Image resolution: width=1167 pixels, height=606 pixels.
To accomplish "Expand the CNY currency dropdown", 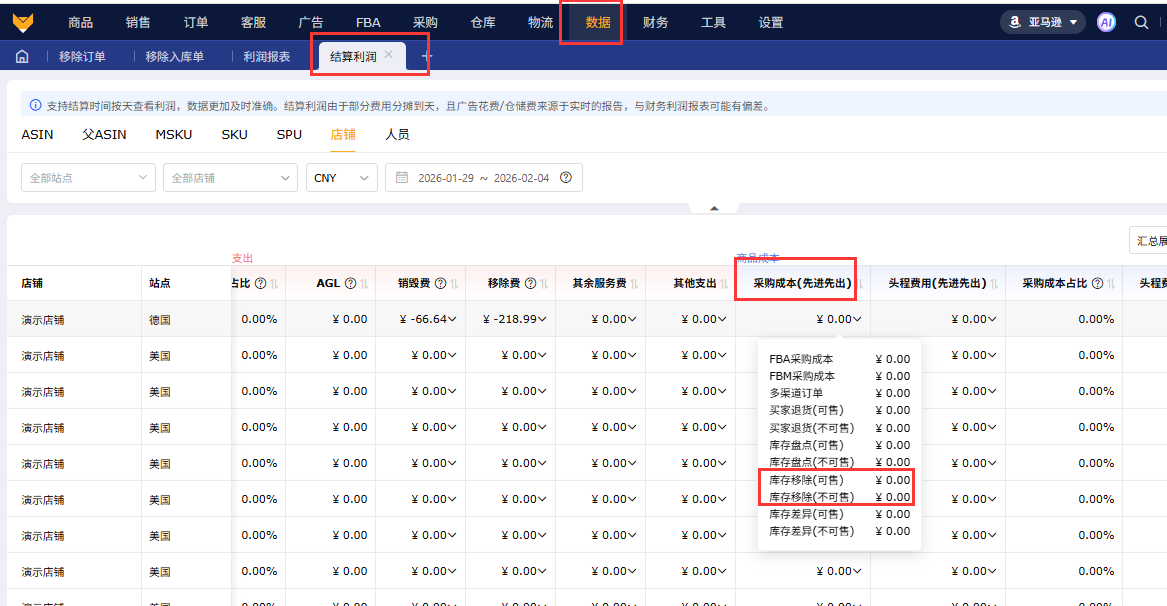I will (x=341, y=178).
